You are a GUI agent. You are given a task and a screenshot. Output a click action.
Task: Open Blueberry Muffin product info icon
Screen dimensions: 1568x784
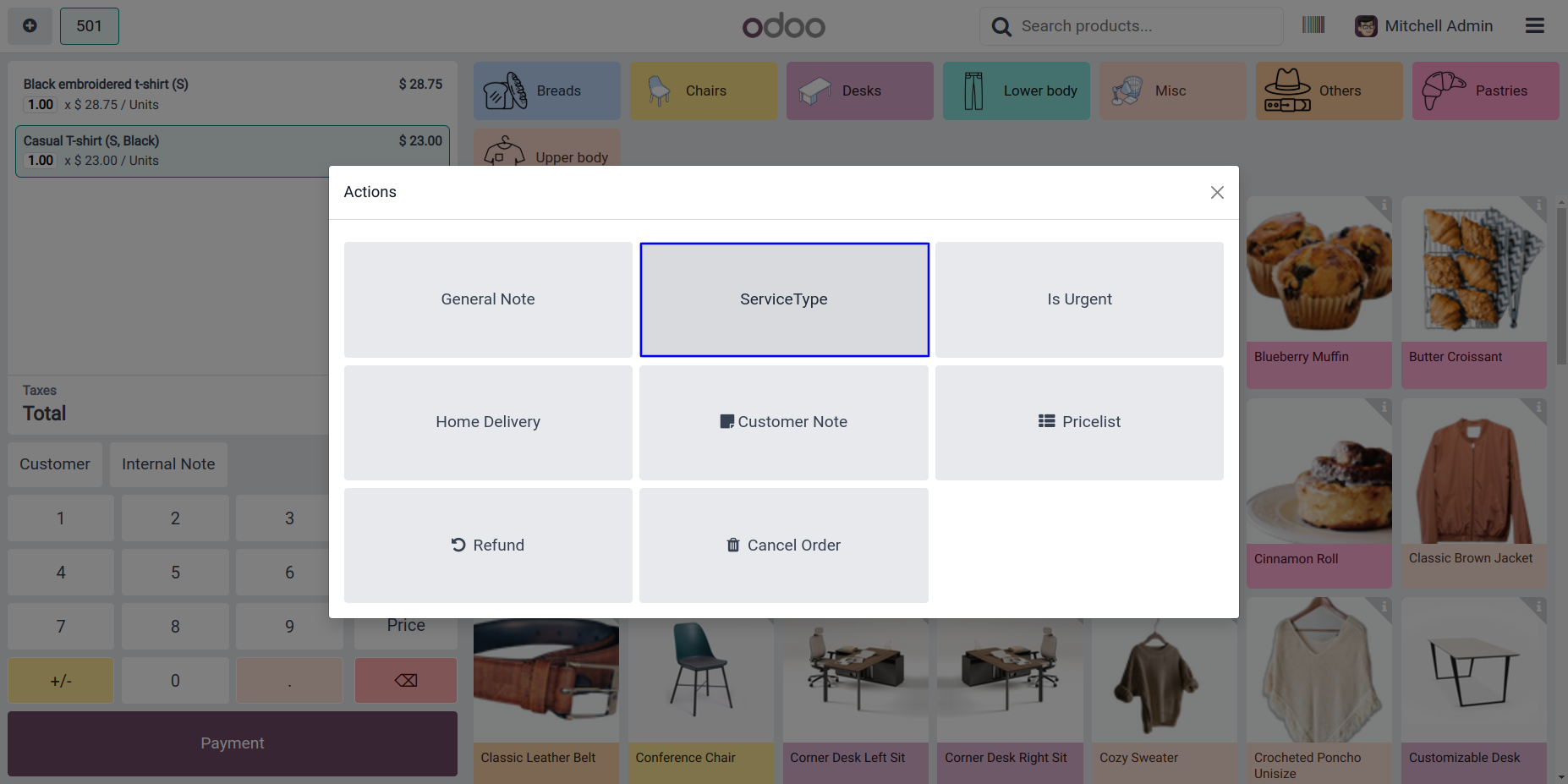click(1384, 206)
